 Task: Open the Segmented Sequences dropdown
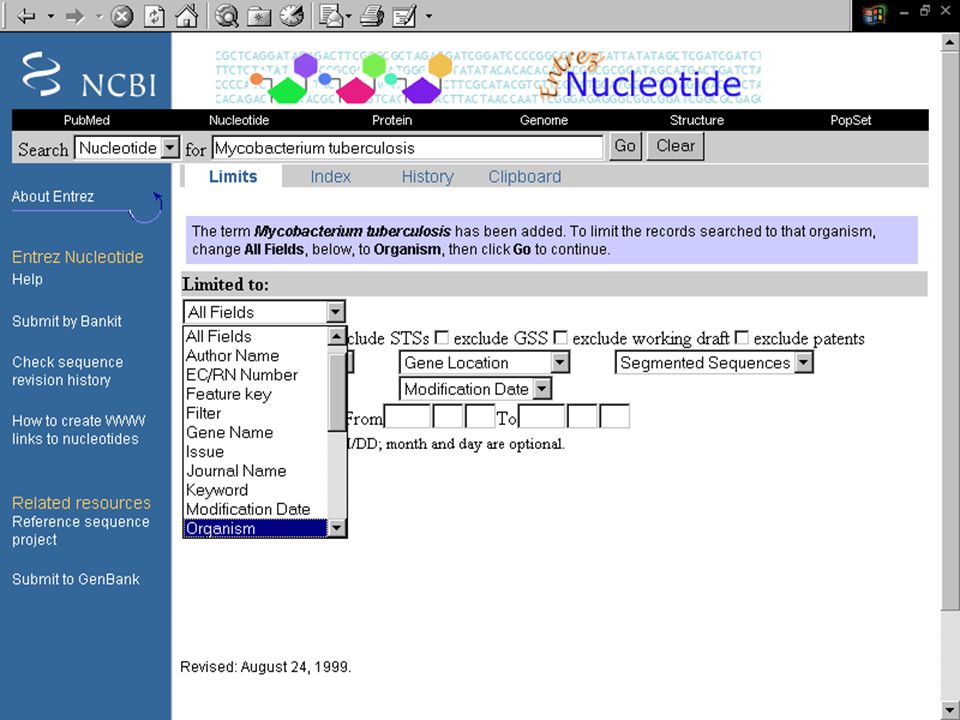click(714, 362)
